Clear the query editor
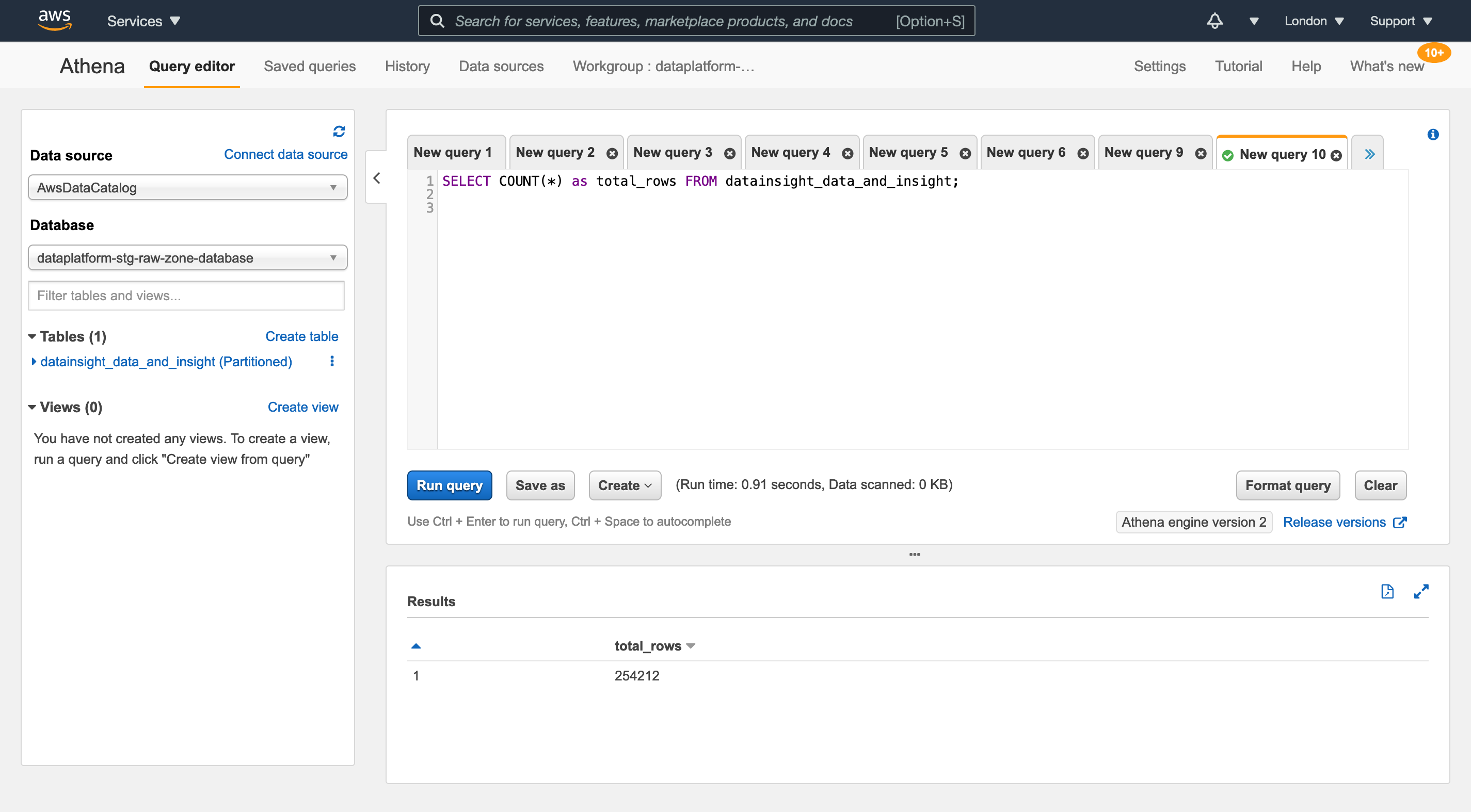This screenshot has width=1471, height=812. pos(1380,485)
